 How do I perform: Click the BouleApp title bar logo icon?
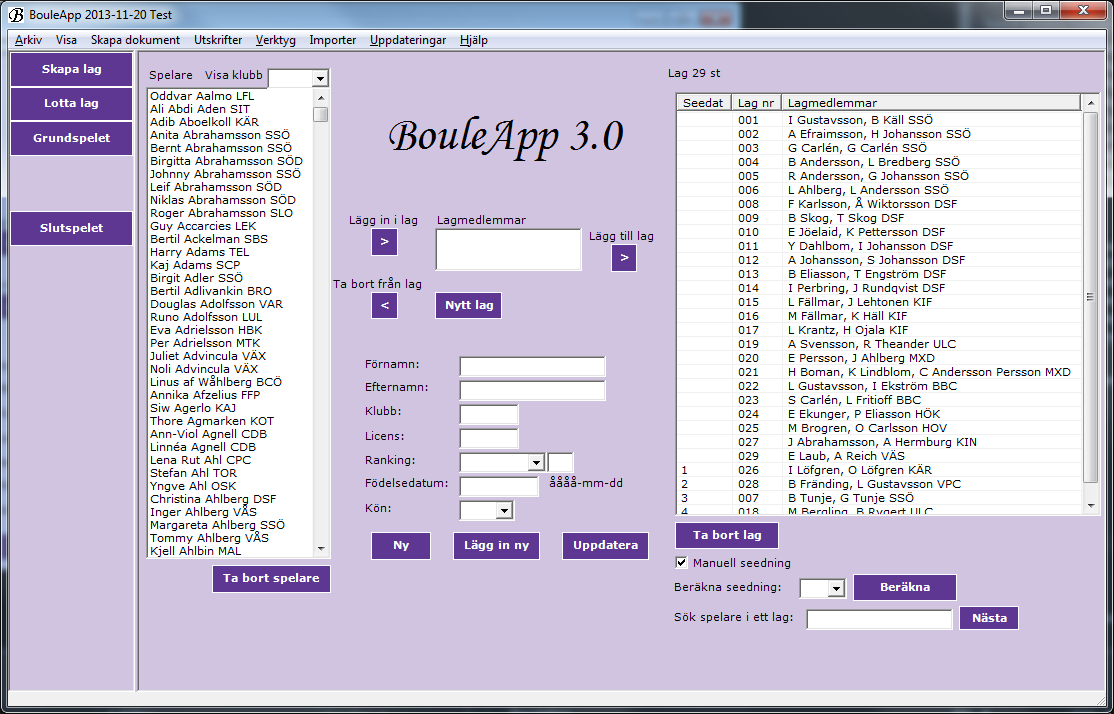point(16,14)
